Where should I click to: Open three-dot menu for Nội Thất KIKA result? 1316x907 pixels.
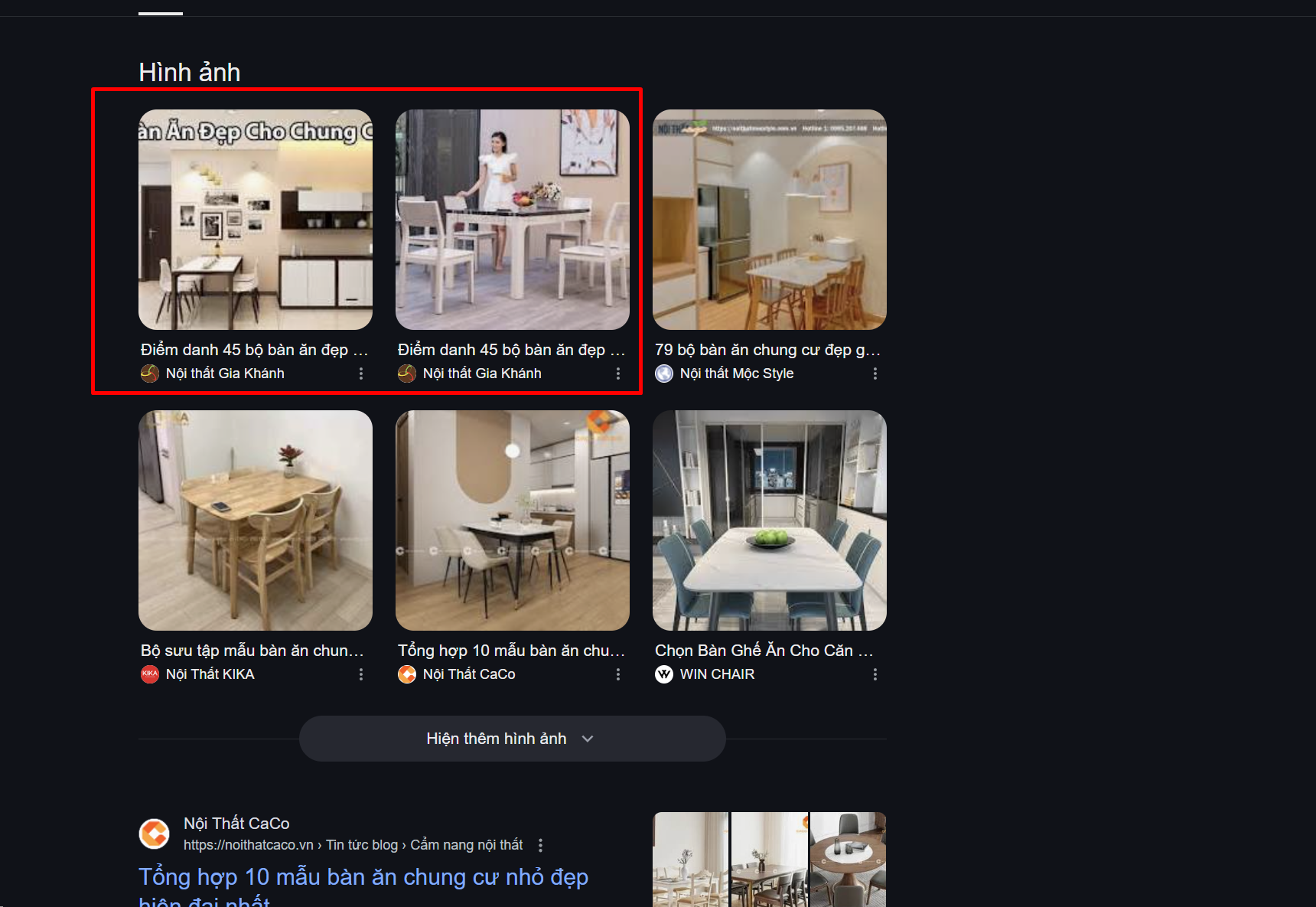coord(361,674)
